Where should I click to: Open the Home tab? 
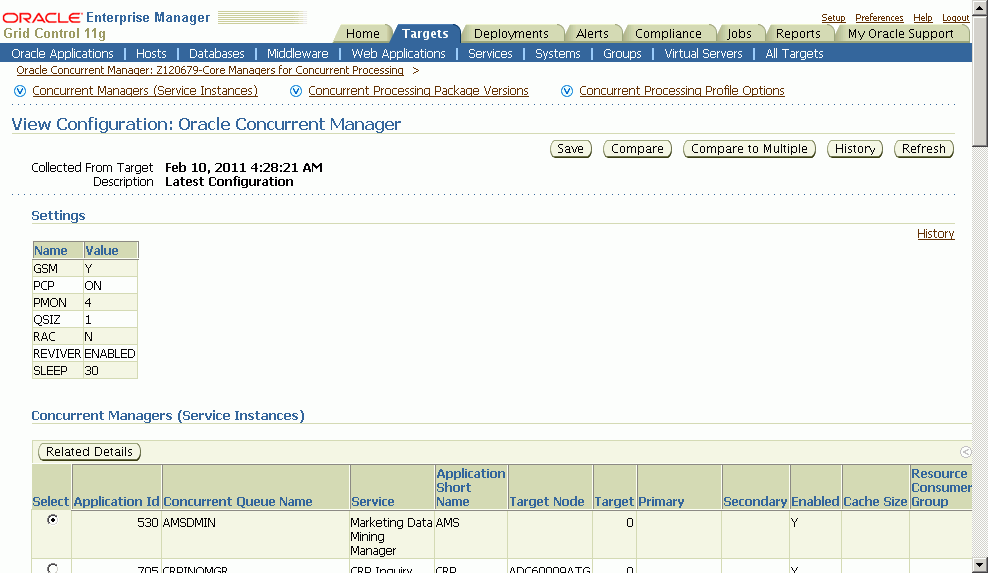tap(362, 33)
